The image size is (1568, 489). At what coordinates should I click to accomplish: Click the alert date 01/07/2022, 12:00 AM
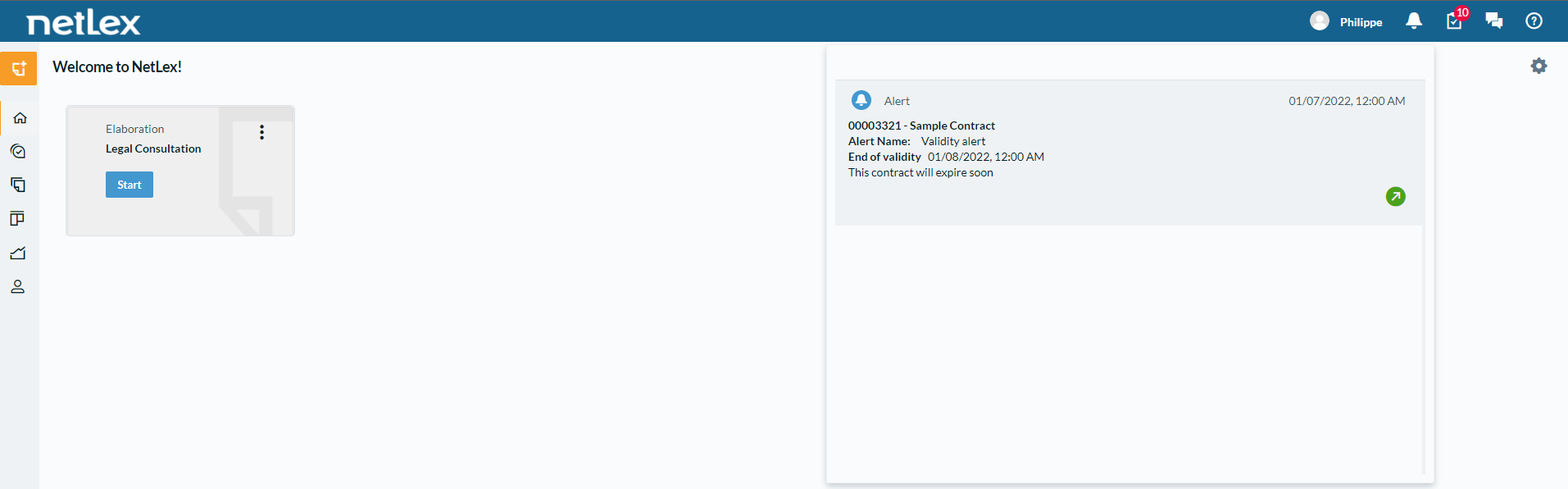click(1347, 101)
